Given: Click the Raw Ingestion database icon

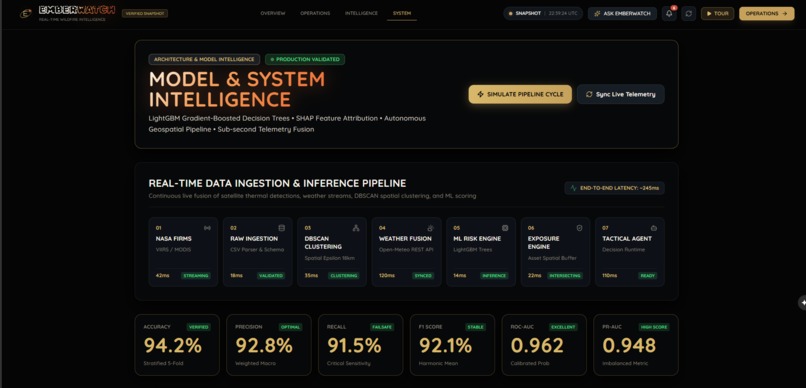Looking at the screenshot, I should pyautogui.click(x=281, y=228).
